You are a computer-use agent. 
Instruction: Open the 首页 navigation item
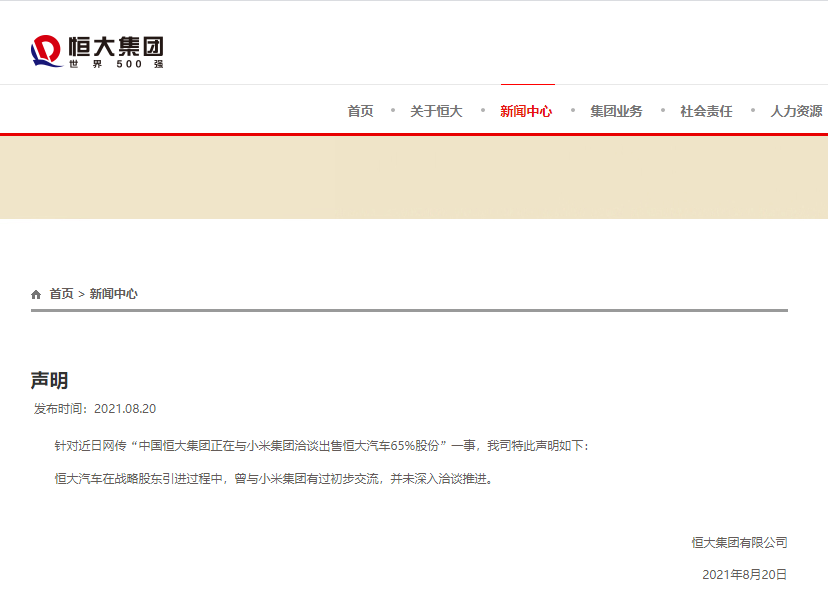tap(360, 111)
